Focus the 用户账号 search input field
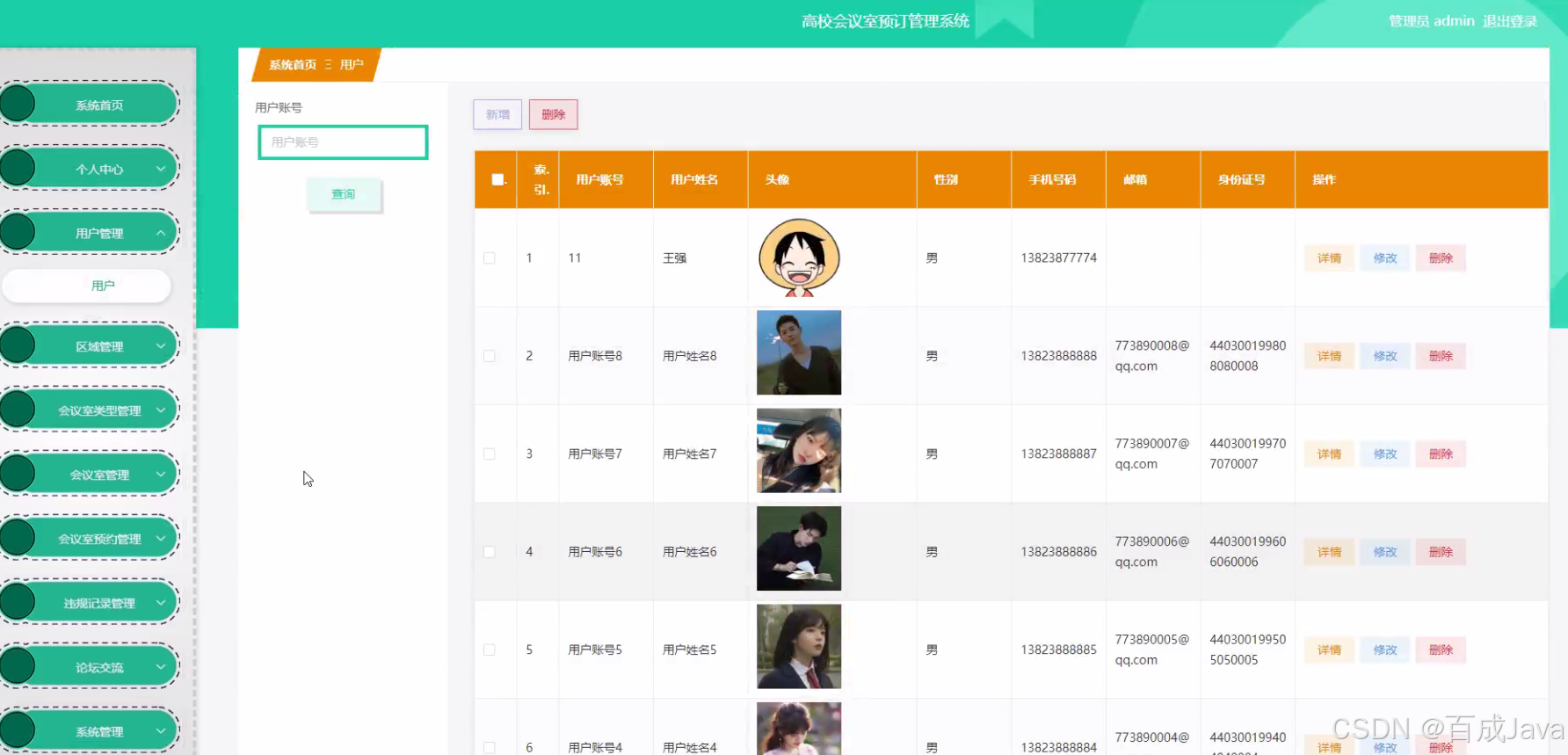The image size is (1568, 755). click(x=343, y=142)
